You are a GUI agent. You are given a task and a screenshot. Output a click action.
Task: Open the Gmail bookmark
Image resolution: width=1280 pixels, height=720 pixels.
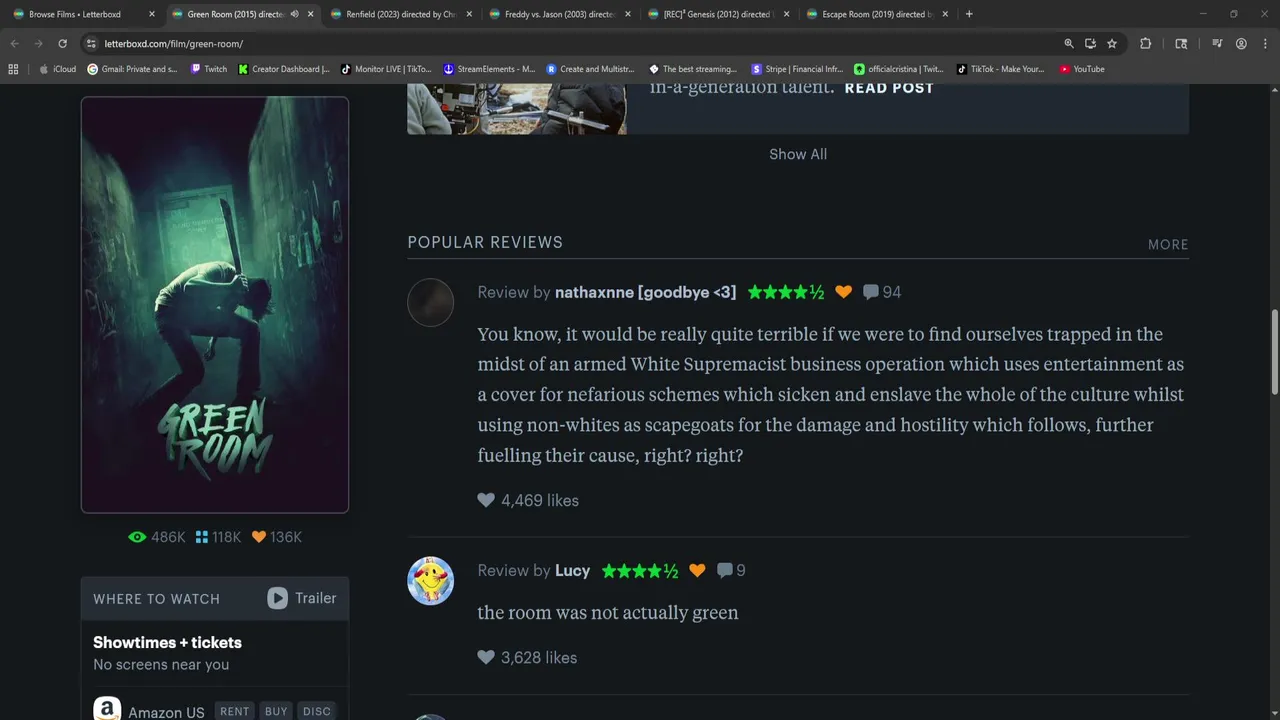(x=132, y=69)
